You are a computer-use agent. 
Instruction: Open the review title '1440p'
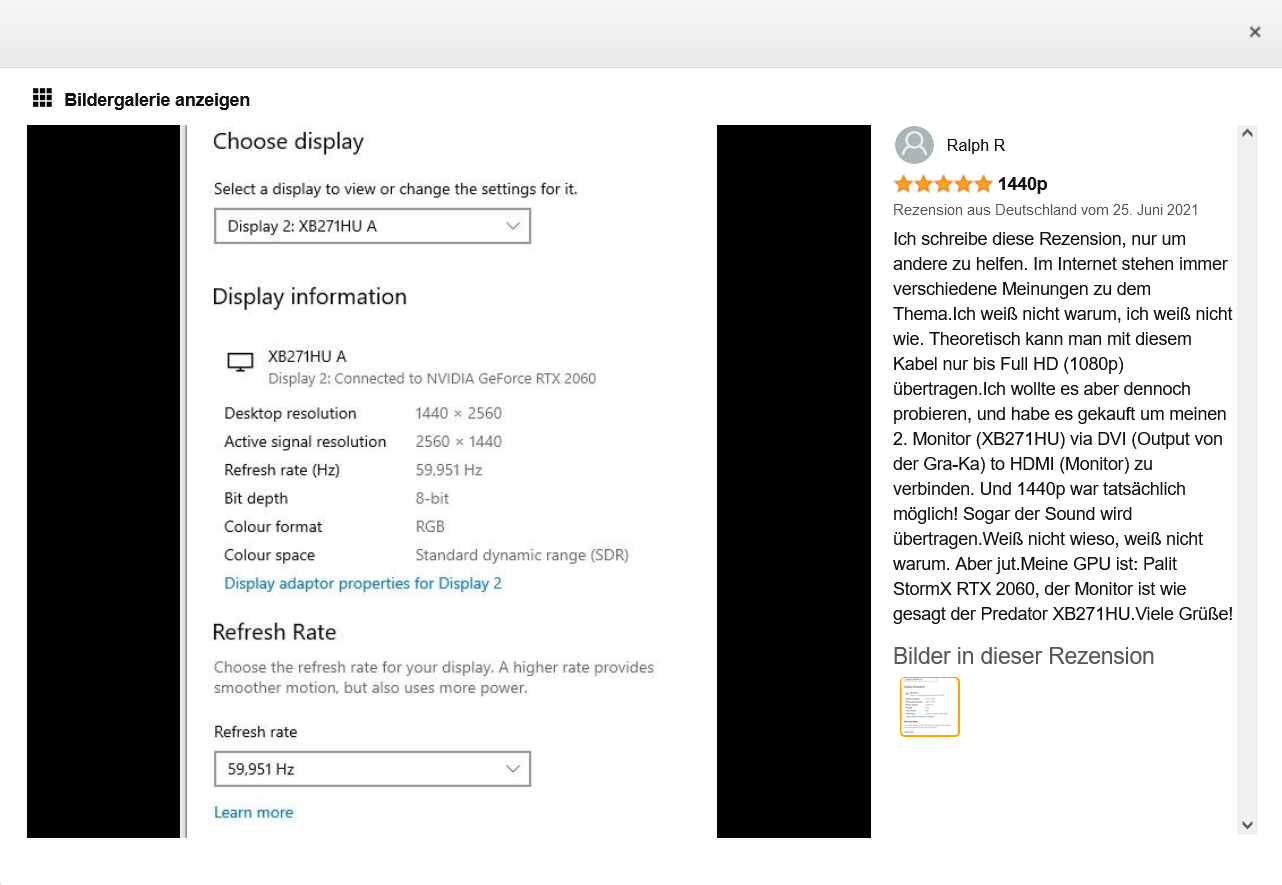tap(1023, 184)
